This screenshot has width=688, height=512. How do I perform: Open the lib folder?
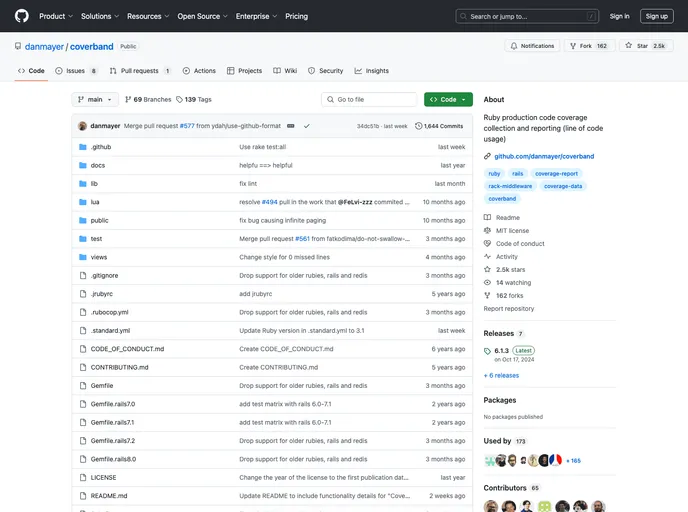coord(94,184)
